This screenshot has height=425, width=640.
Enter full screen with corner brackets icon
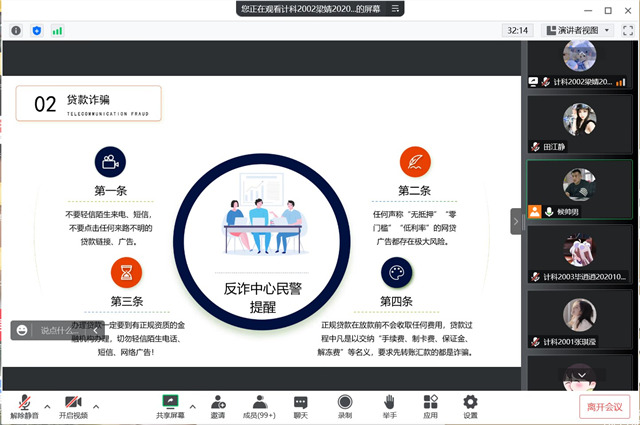tap(628, 31)
